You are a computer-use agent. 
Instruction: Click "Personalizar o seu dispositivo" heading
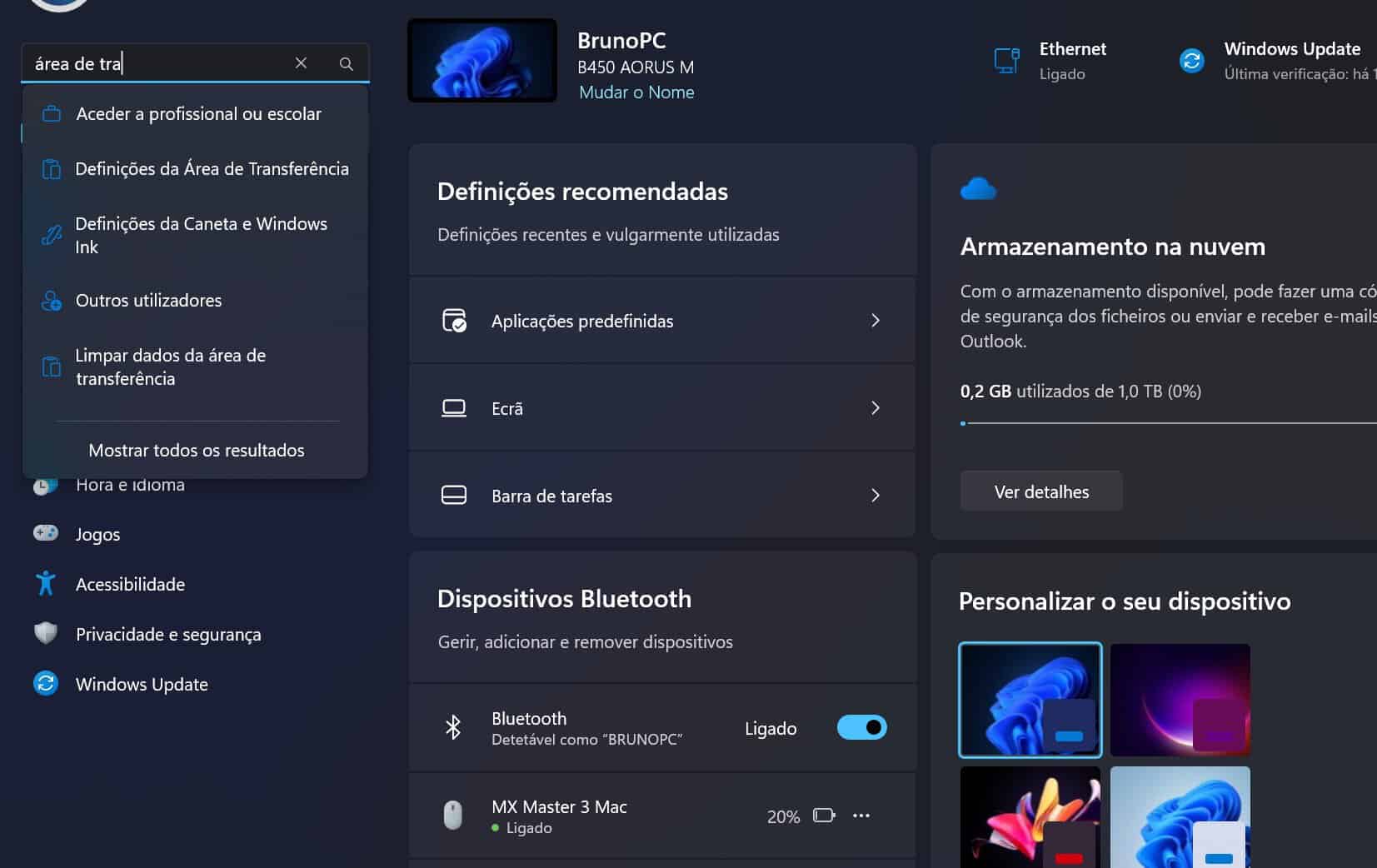pos(1125,601)
